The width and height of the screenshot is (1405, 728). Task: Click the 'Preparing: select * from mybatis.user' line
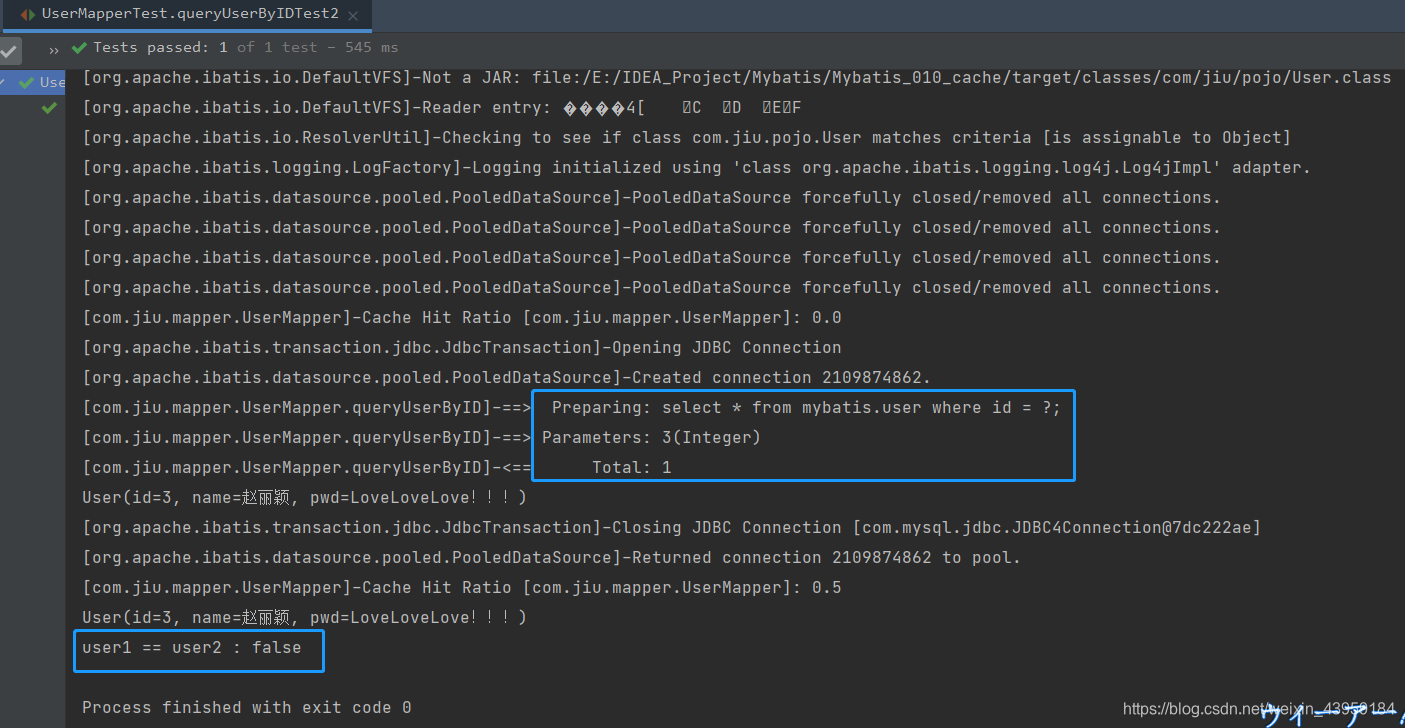point(571,407)
